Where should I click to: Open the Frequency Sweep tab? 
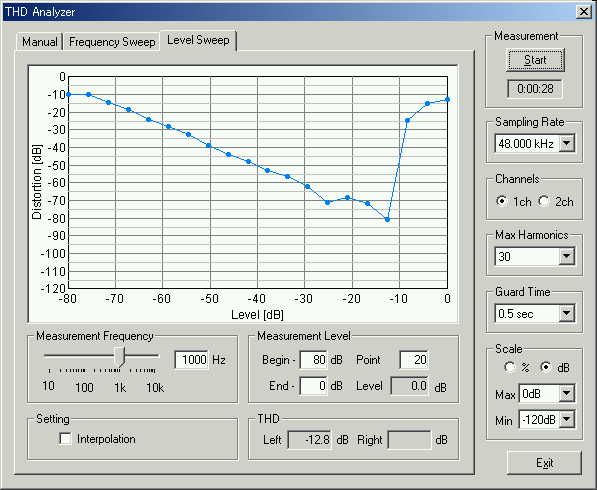coord(112,41)
